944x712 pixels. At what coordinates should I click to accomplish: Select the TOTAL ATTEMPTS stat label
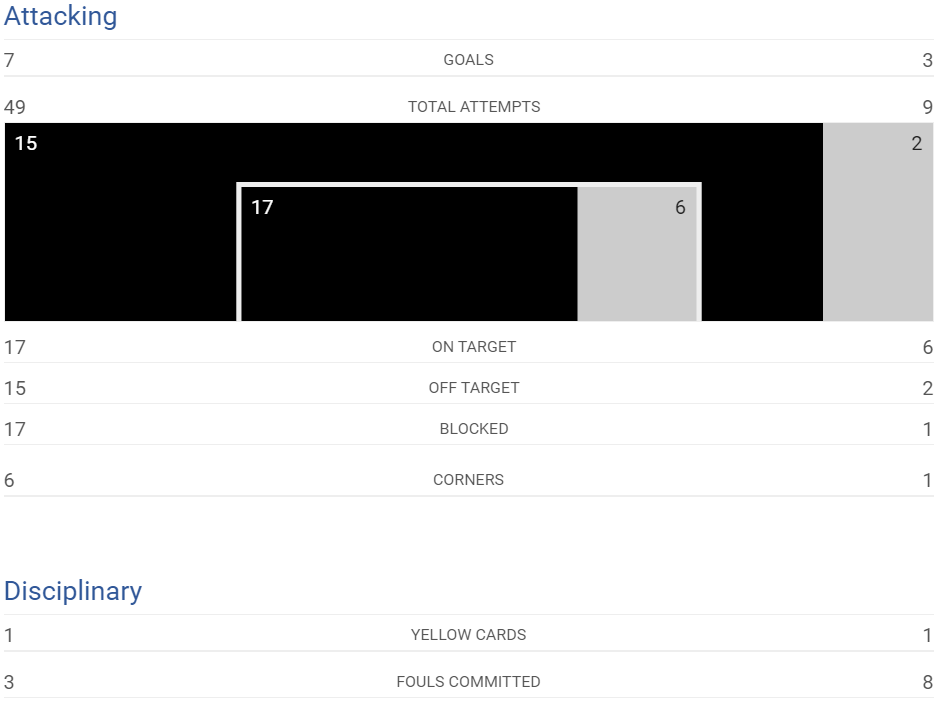[474, 107]
